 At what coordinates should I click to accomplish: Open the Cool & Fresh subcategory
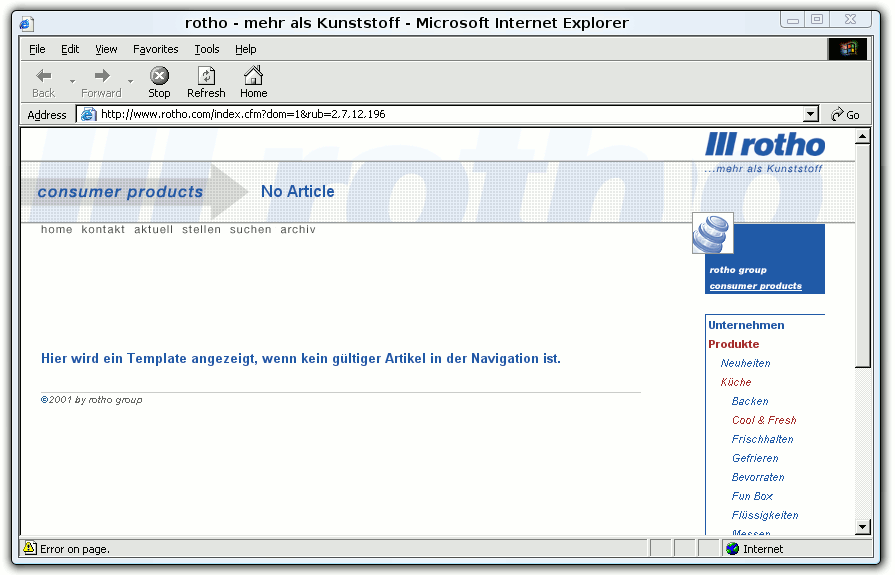coord(764,420)
